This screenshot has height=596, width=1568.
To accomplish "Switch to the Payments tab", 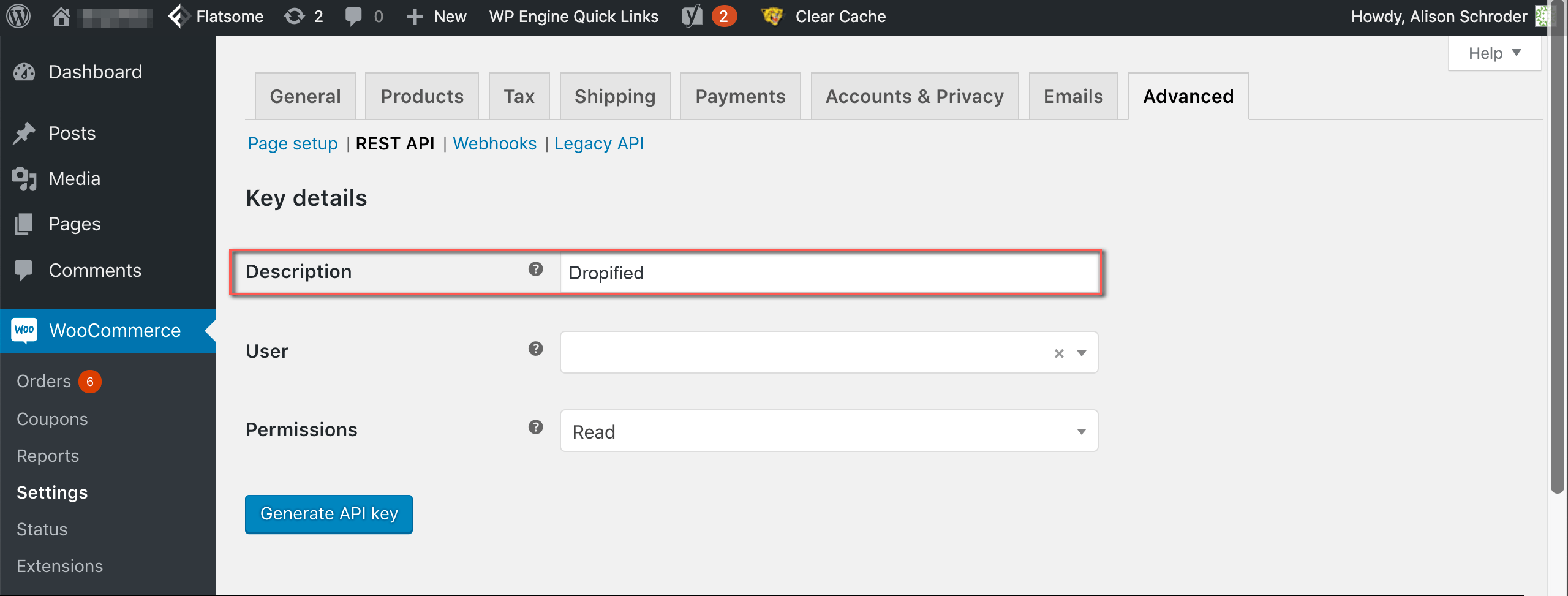I will click(x=741, y=96).
